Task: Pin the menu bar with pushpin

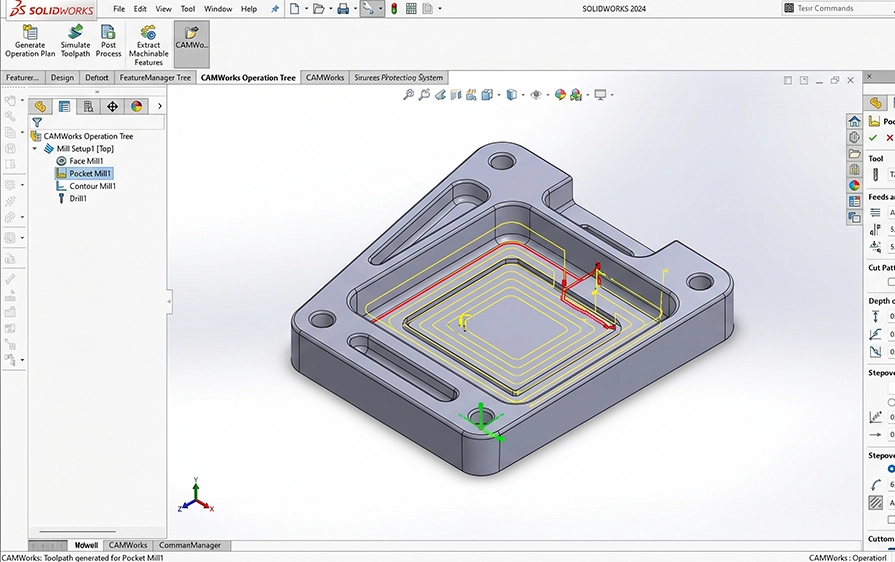Action: click(275, 9)
